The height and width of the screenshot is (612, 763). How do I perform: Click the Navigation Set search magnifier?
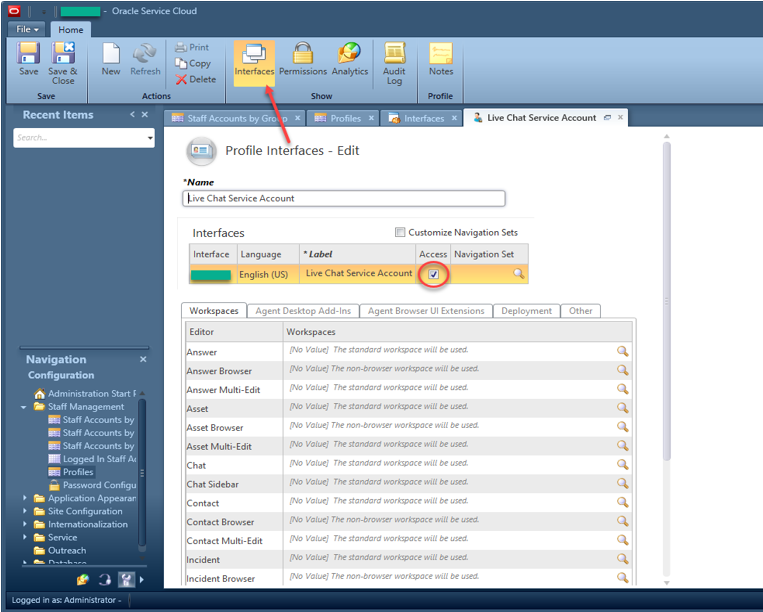coord(518,274)
